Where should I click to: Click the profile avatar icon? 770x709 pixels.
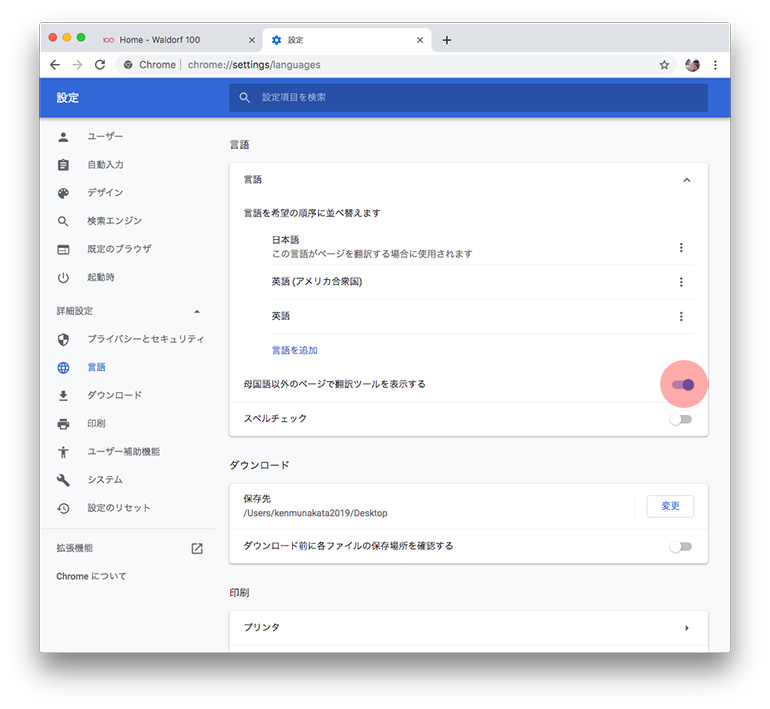pos(692,65)
